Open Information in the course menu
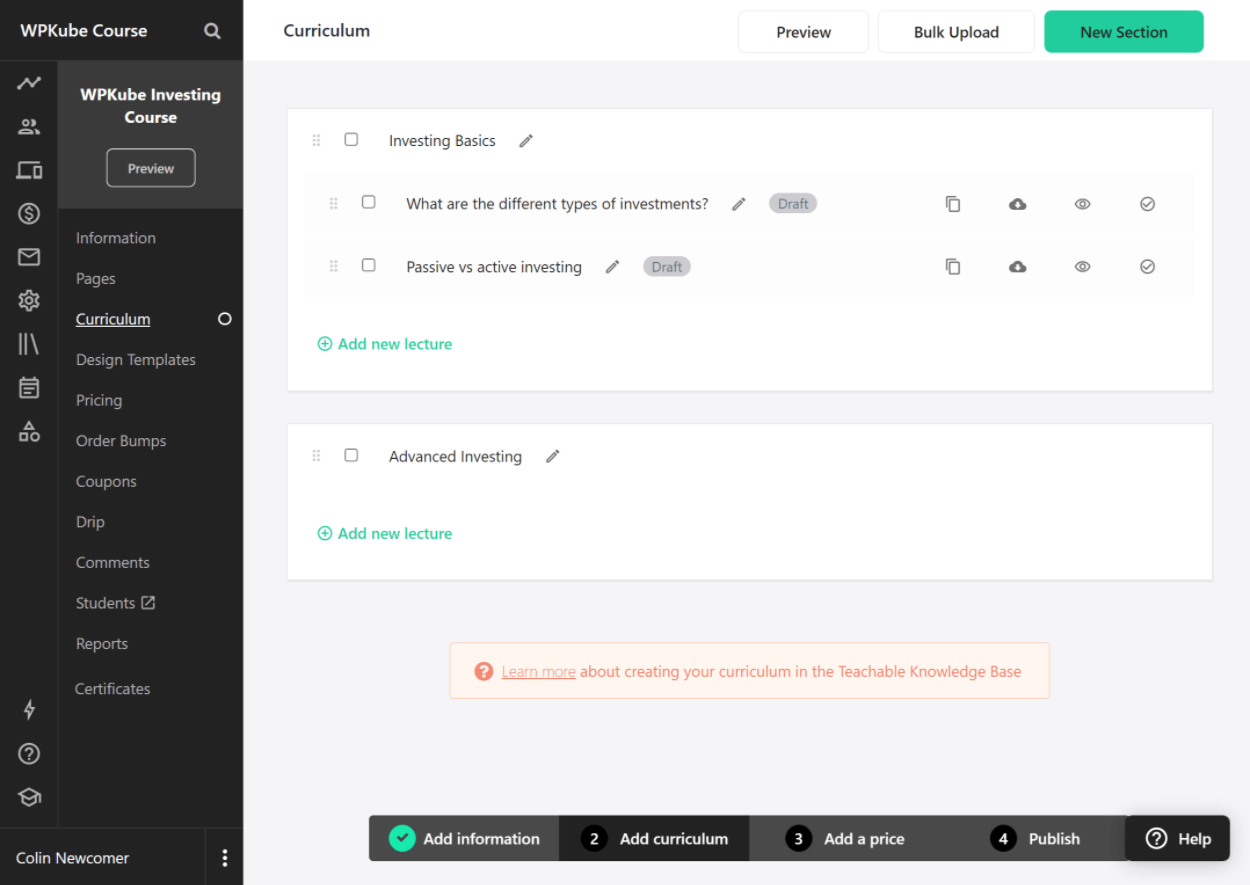This screenshot has height=885, width=1250. 116,238
